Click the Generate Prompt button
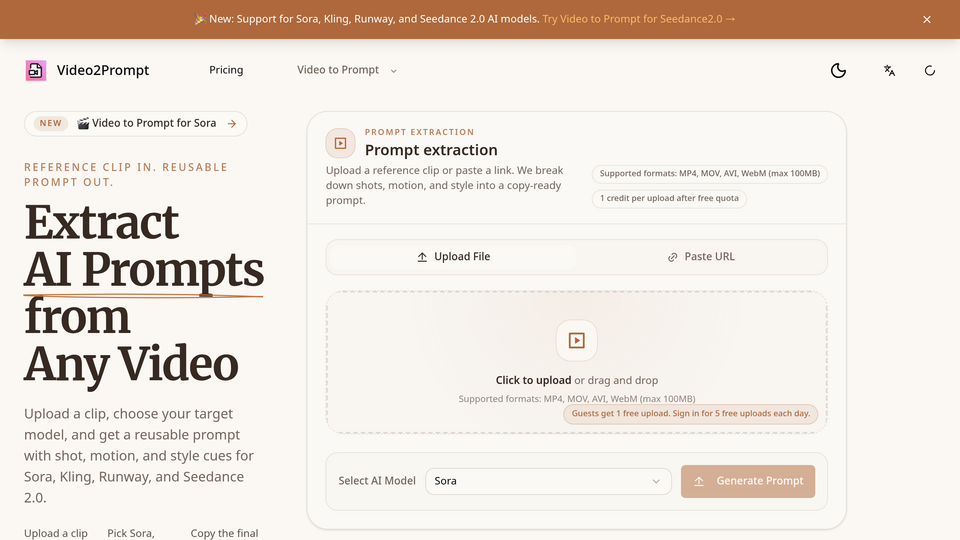The height and width of the screenshot is (540, 960). coord(748,481)
